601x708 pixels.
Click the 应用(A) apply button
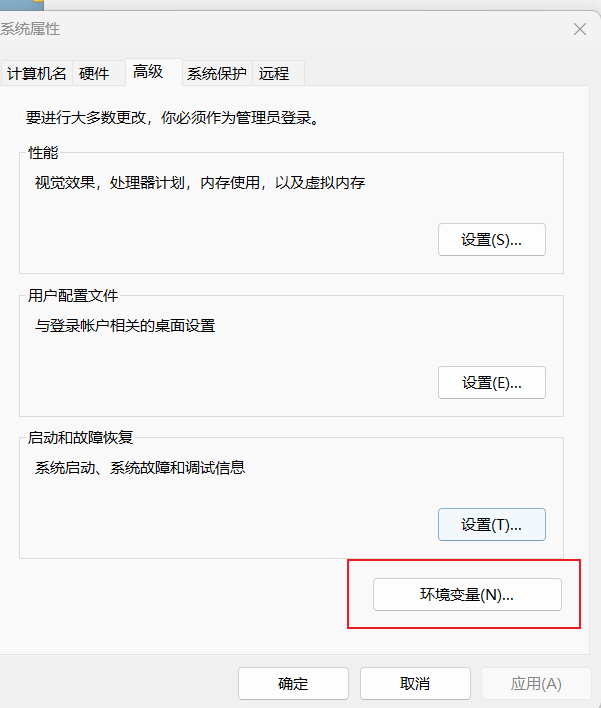coord(536,684)
